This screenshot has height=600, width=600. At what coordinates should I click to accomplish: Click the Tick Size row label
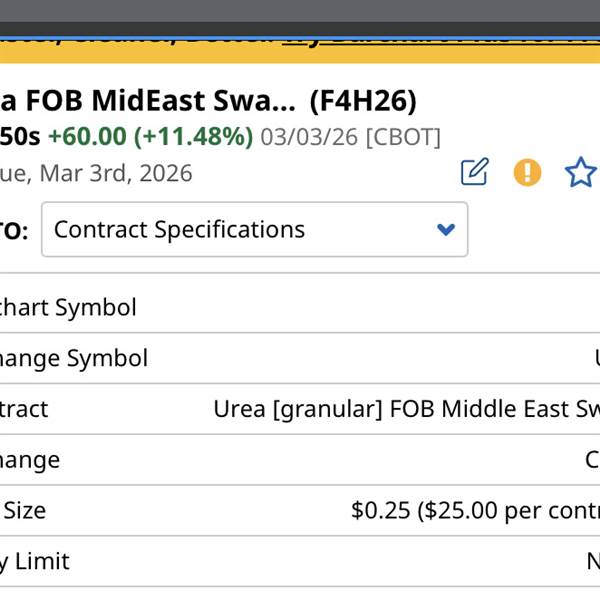pyautogui.click(x=24, y=511)
